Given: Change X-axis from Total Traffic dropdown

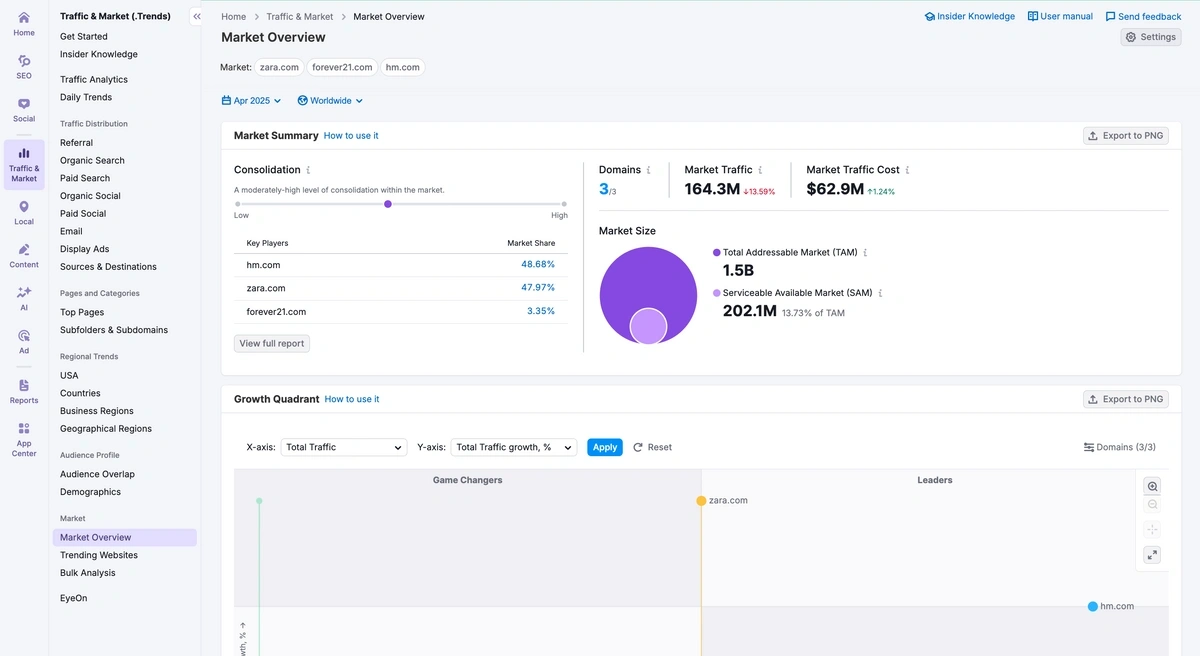Looking at the screenshot, I should [343, 447].
